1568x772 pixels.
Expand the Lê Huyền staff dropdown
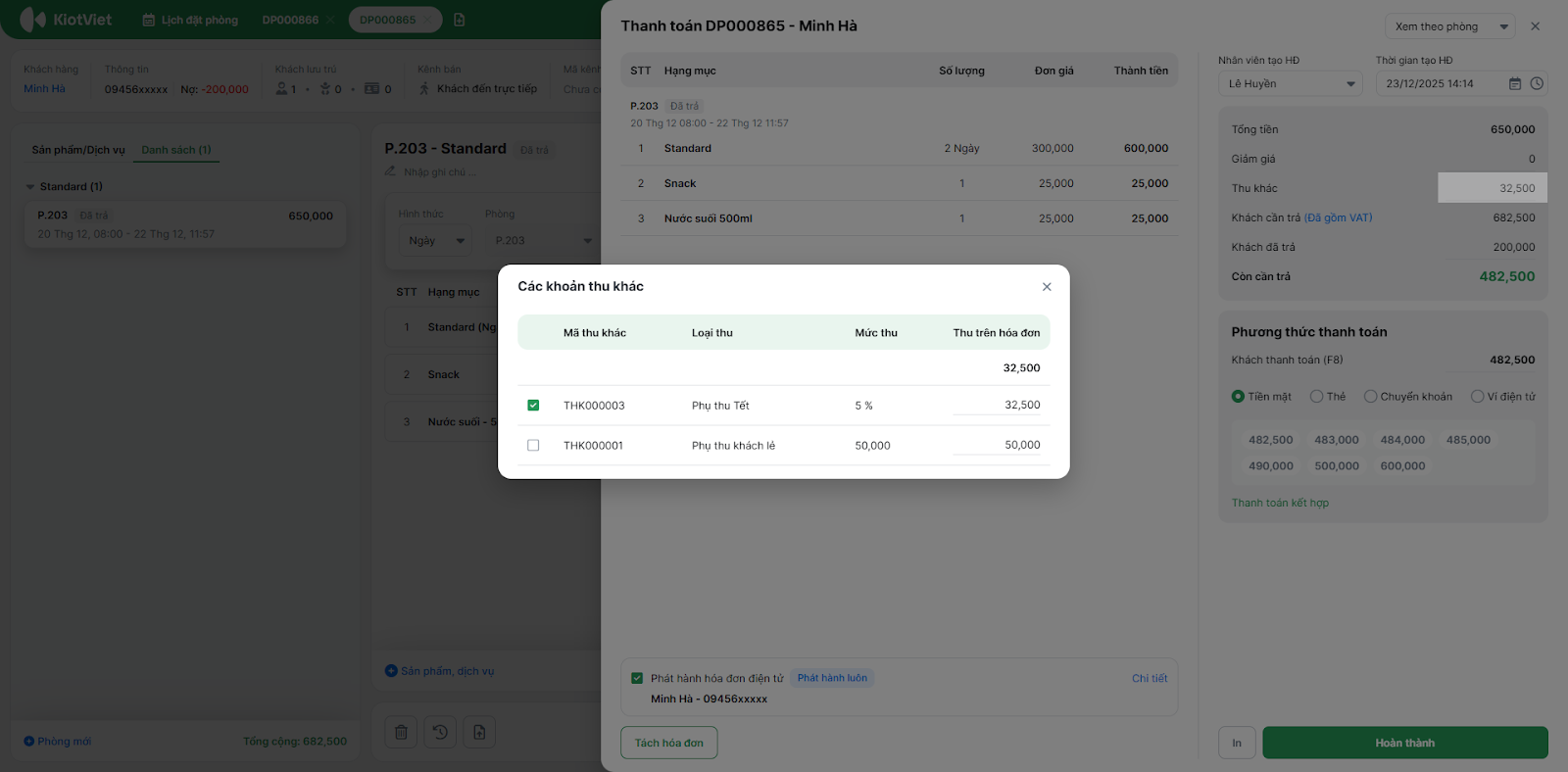click(x=1291, y=84)
